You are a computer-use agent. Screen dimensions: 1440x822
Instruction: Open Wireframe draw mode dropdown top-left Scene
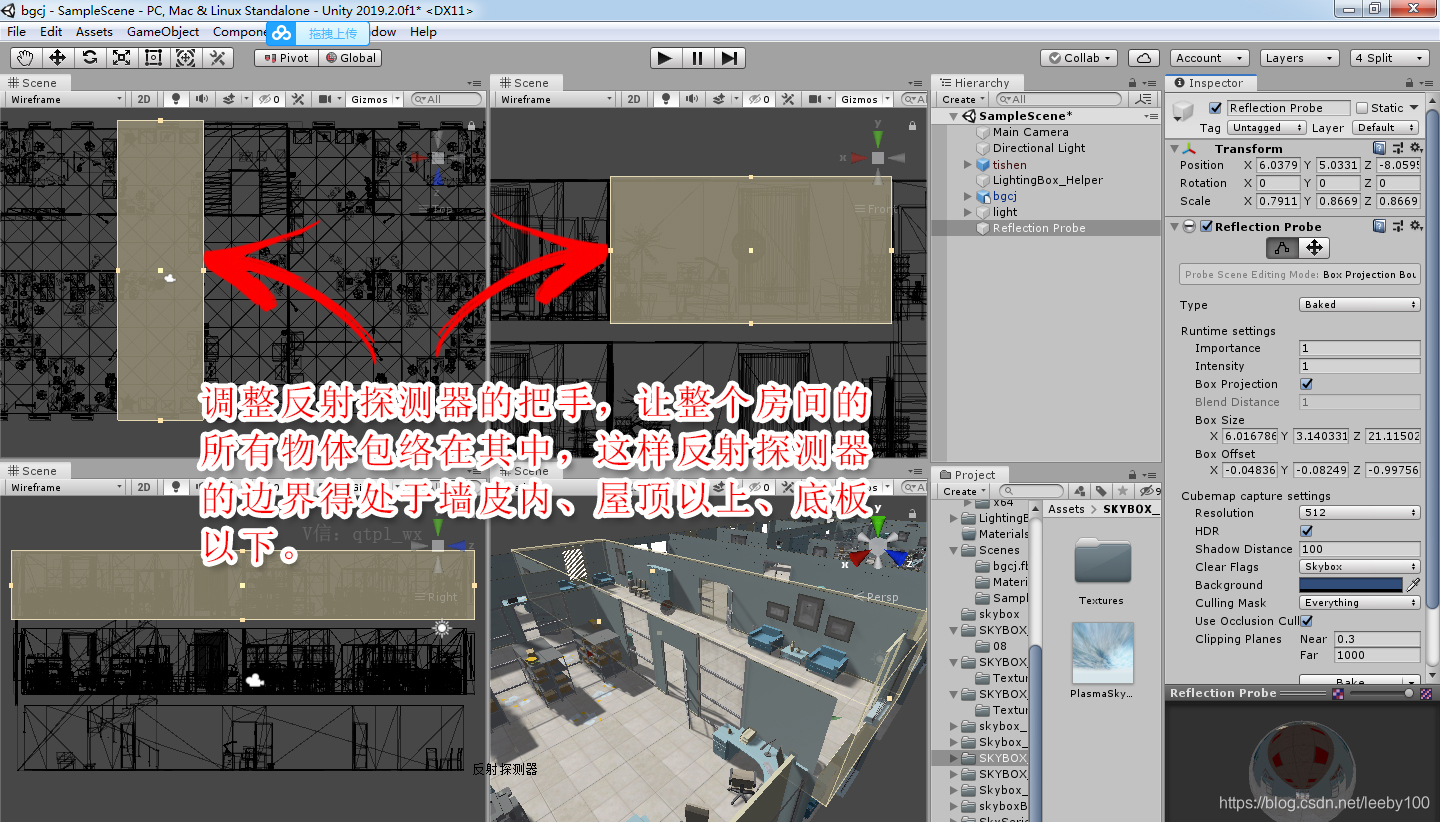[65, 99]
